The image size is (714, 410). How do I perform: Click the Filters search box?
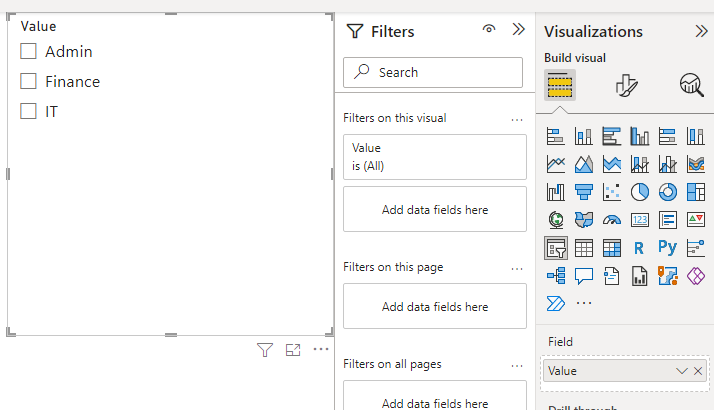click(x=433, y=72)
